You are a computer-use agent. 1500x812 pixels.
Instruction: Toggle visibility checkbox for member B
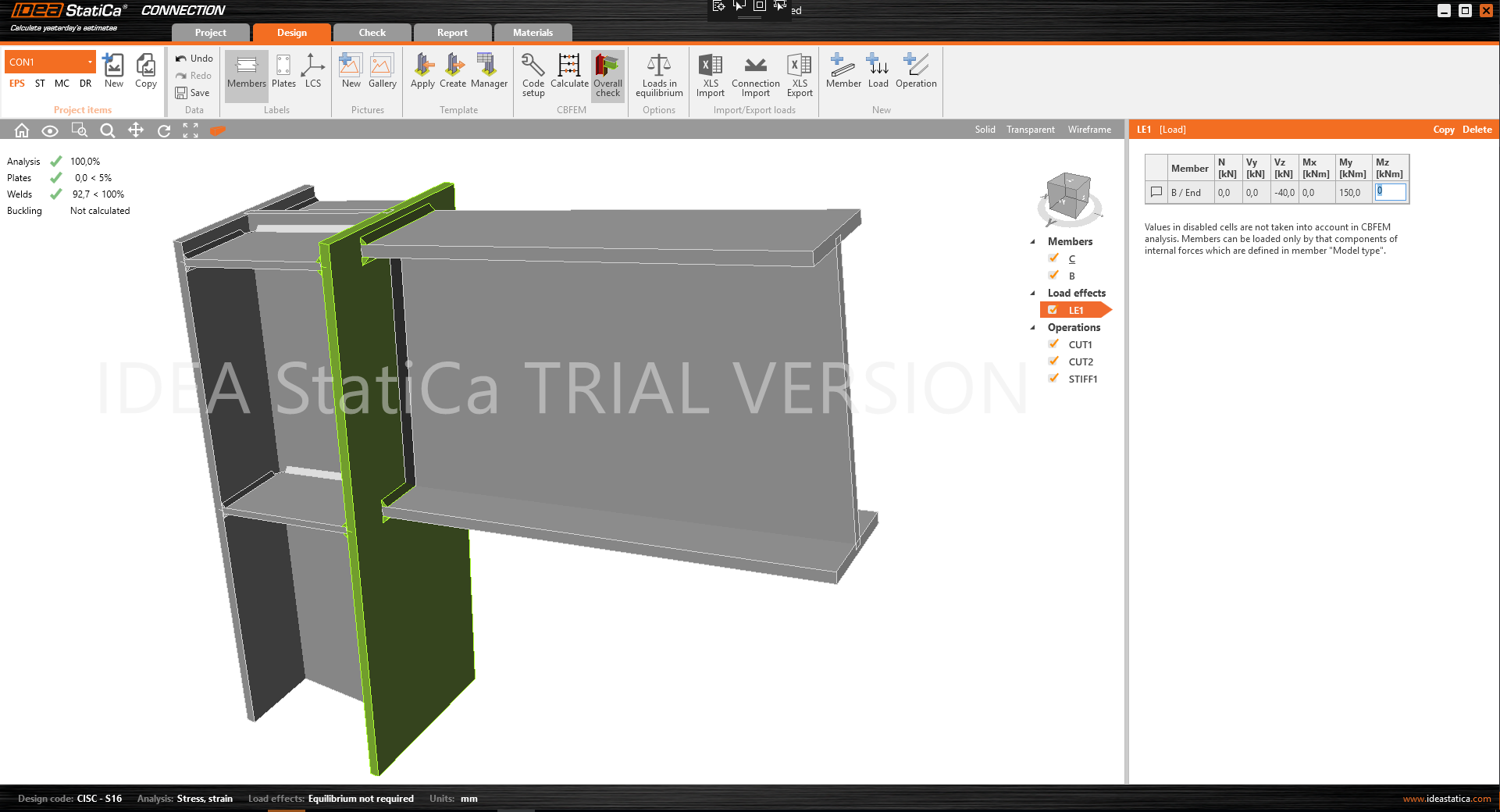(1053, 276)
